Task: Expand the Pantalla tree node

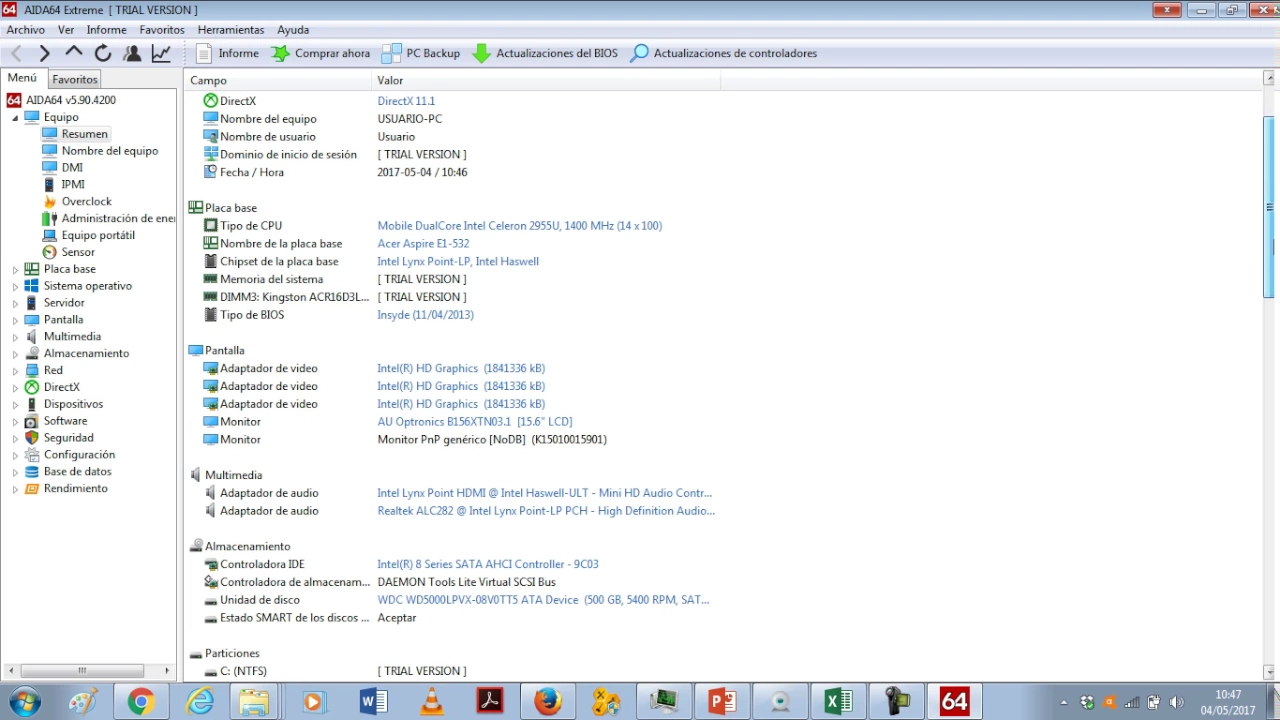Action: coord(15,321)
